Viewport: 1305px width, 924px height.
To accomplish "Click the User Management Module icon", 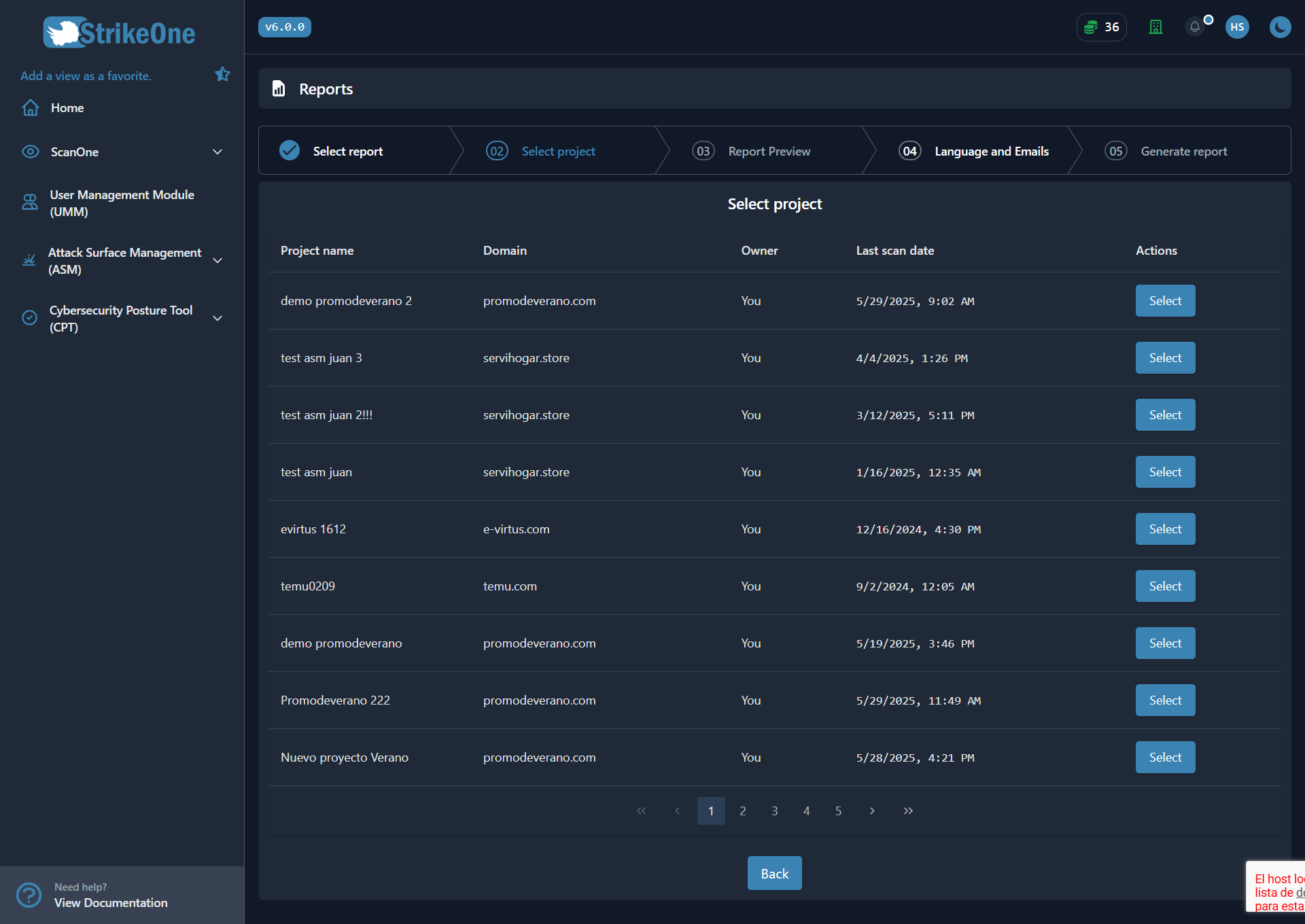I will pyautogui.click(x=29, y=202).
